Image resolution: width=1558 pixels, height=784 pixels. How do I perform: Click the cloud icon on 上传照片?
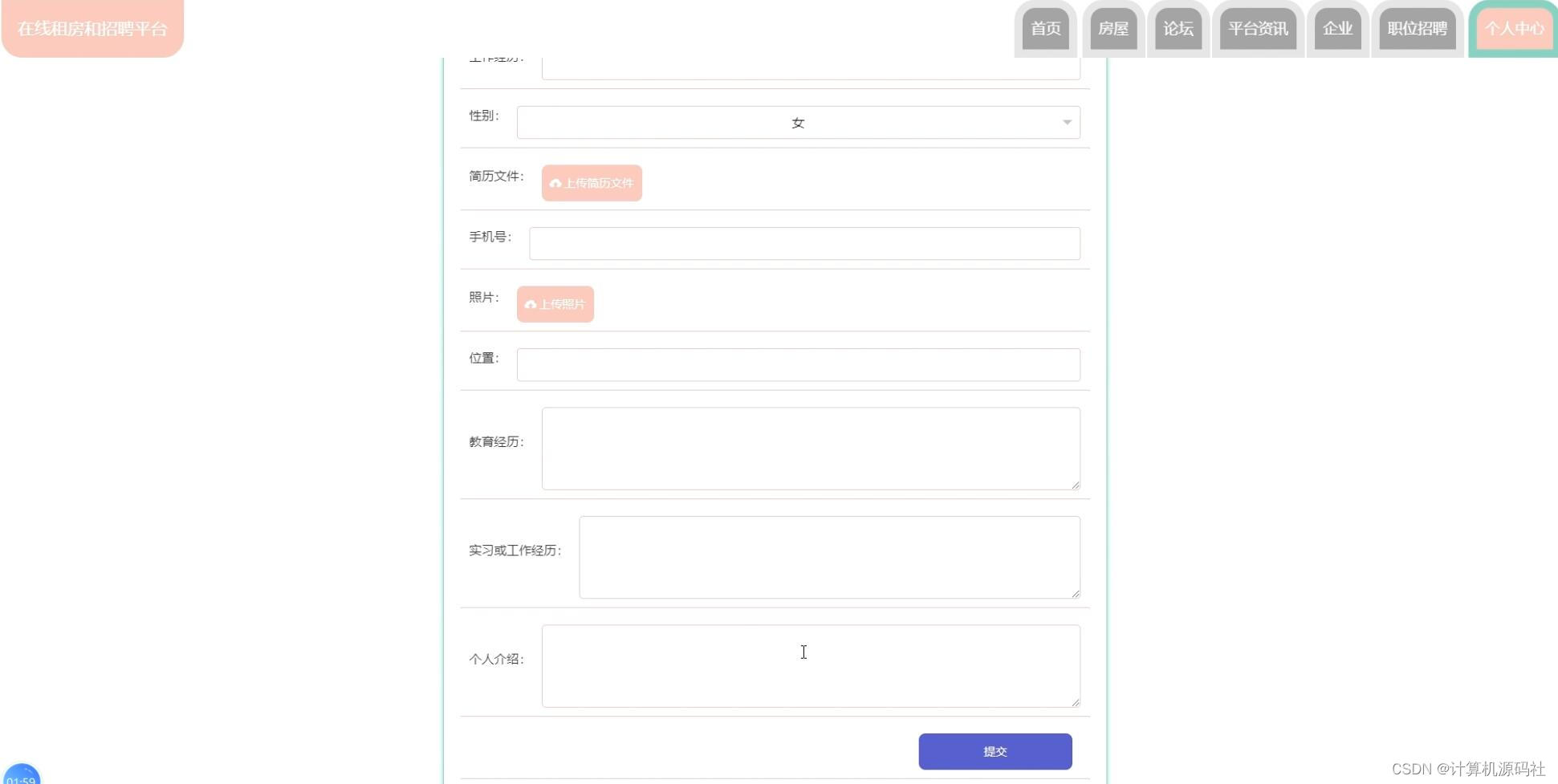pyautogui.click(x=531, y=305)
